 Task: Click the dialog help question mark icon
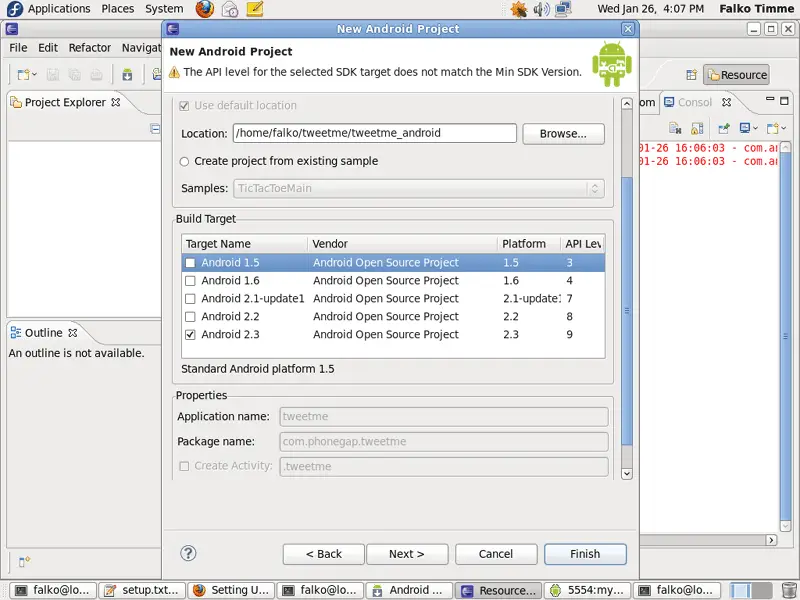188,553
